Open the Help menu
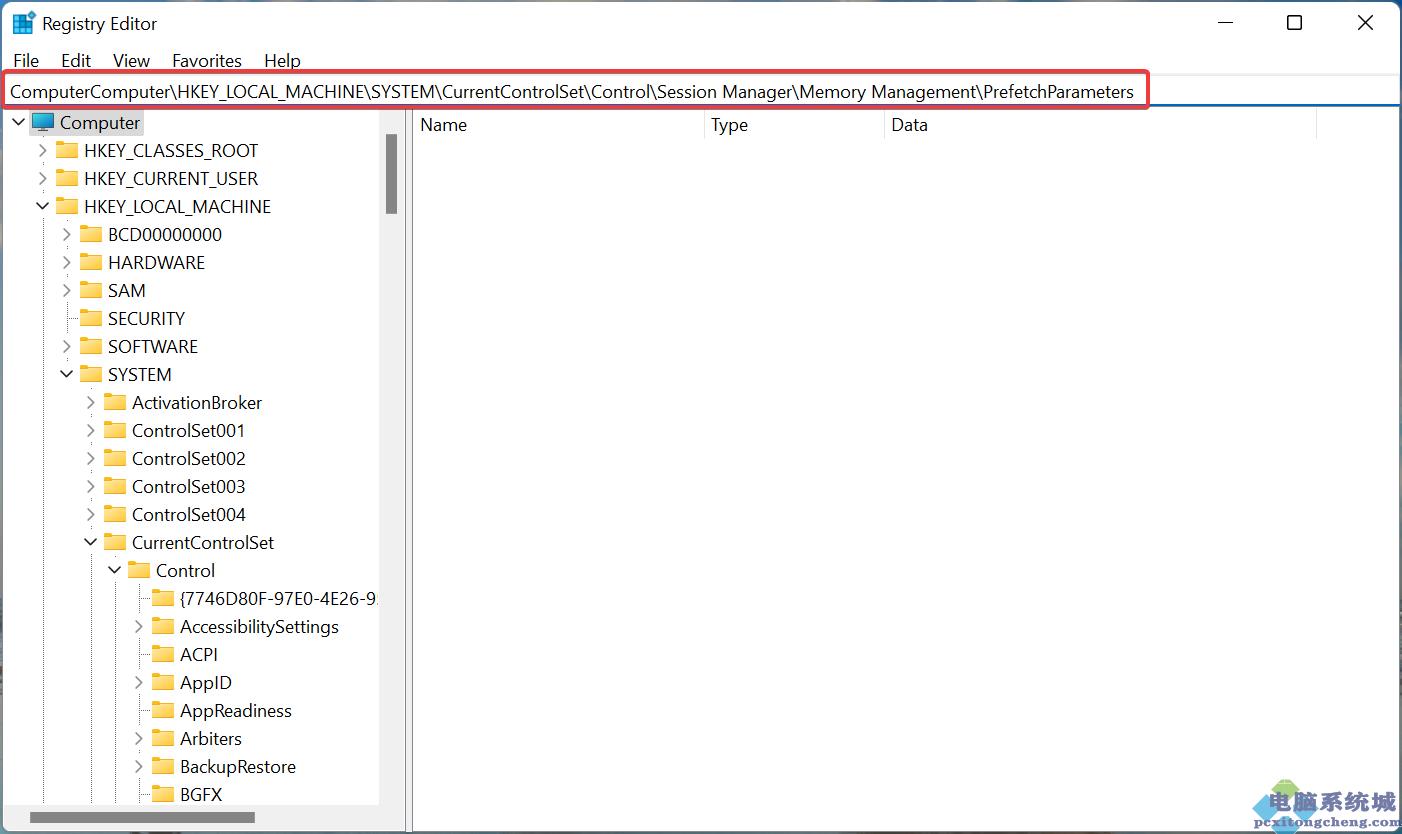Screen dimensions: 1402x834 (x=282, y=60)
